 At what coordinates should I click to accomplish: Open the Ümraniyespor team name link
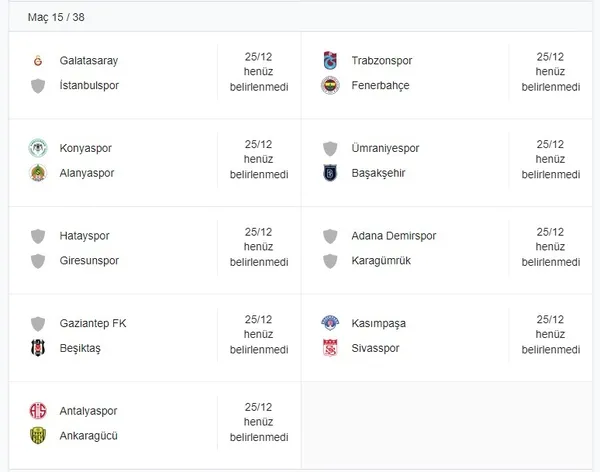click(385, 148)
